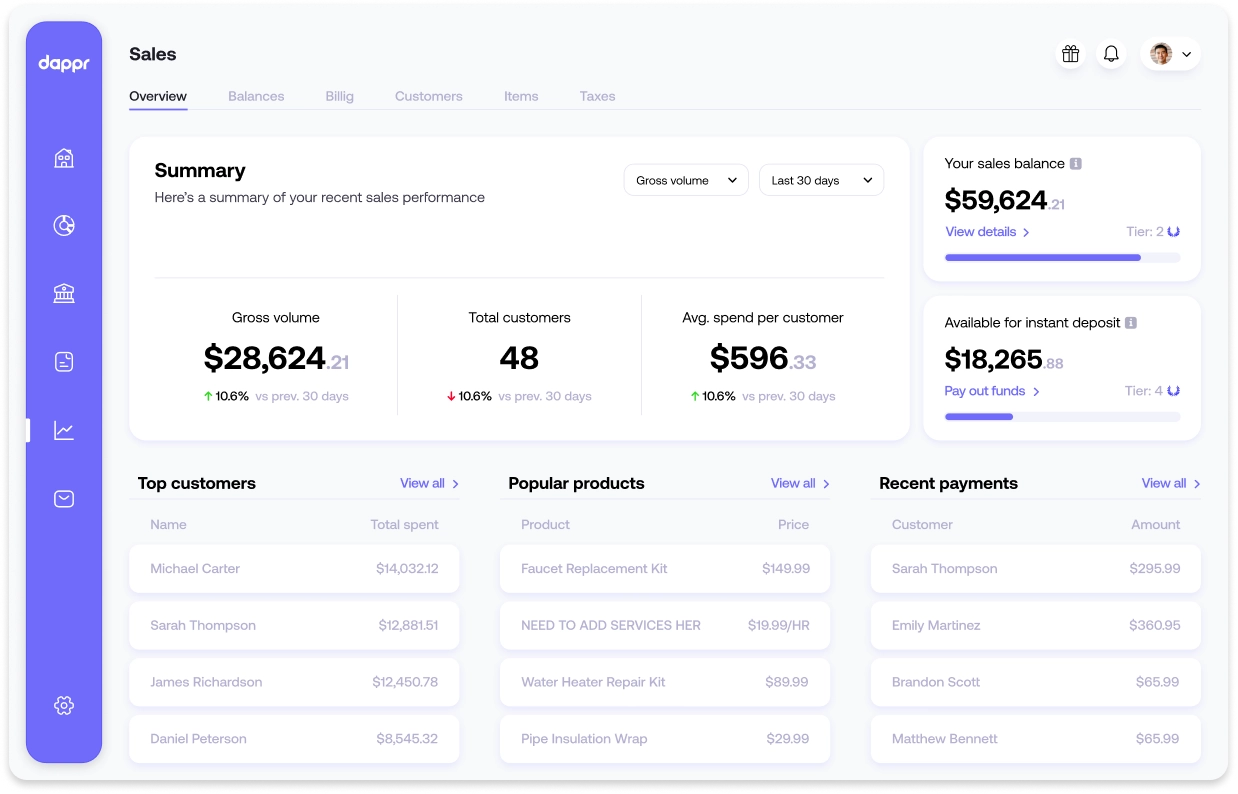This screenshot has width=1238, height=794.
Task: Open the bank sidebar icon
Action: (x=64, y=294)
